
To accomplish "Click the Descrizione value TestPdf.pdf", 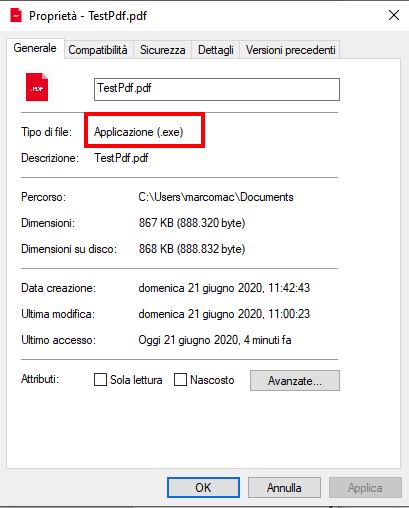I will [121, 158].
